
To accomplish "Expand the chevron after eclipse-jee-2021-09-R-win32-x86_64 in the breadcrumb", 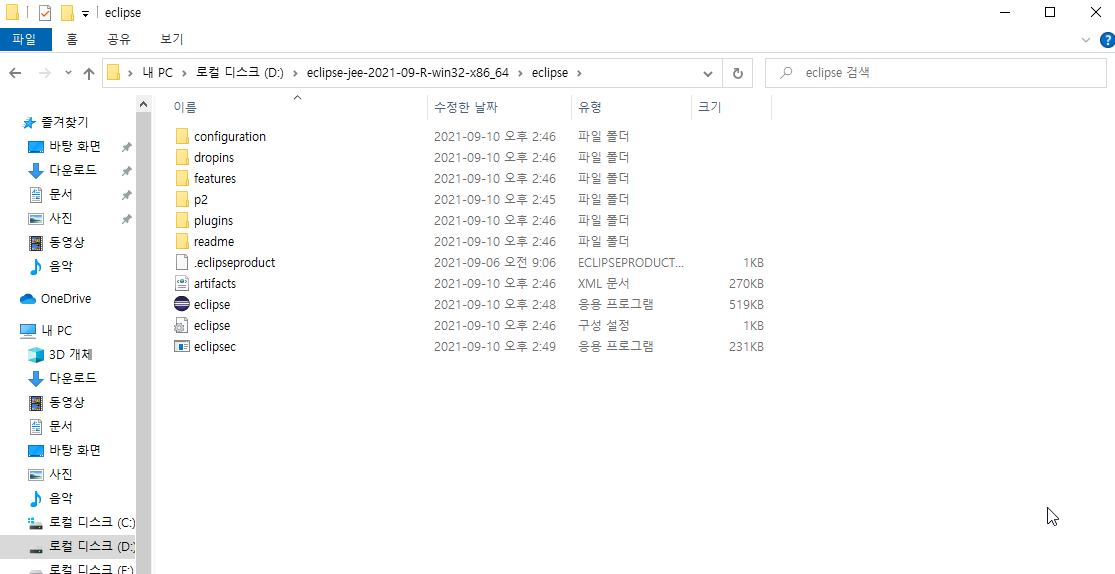I will pyautogui.click(x=519, y=73).
